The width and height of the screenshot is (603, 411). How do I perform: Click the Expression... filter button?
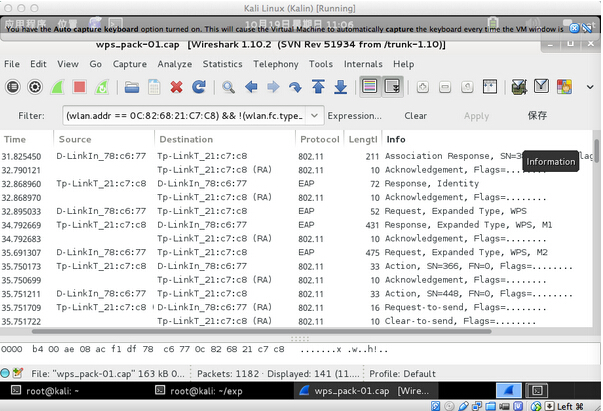[355, 116]
